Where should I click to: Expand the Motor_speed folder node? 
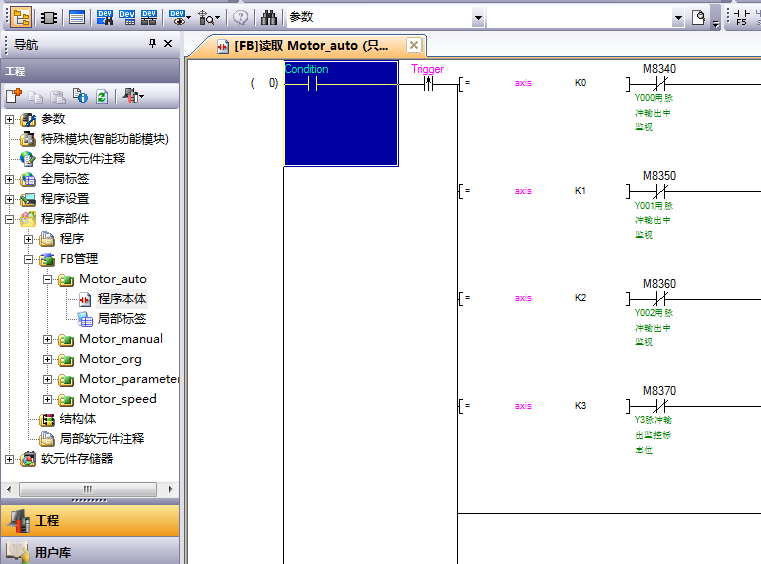(x=48, y=399)
